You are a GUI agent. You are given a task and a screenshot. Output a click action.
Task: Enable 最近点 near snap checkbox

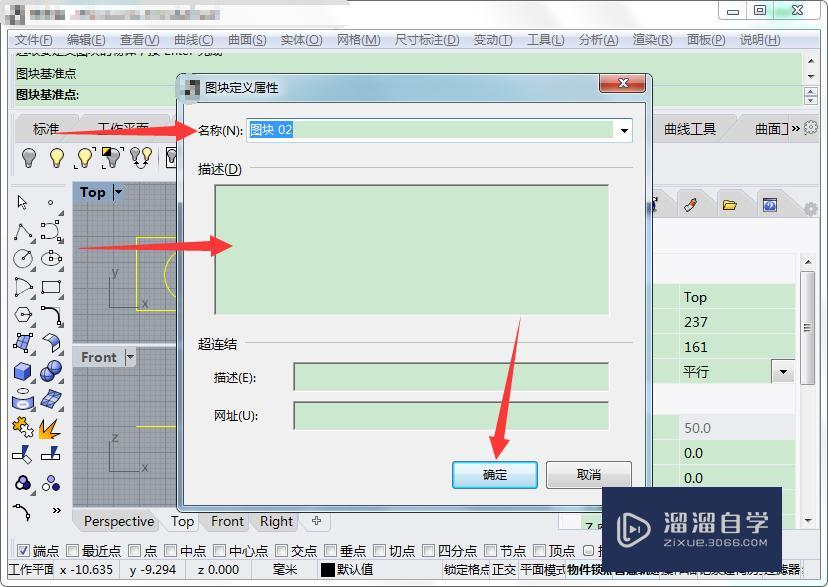[72, 551]
